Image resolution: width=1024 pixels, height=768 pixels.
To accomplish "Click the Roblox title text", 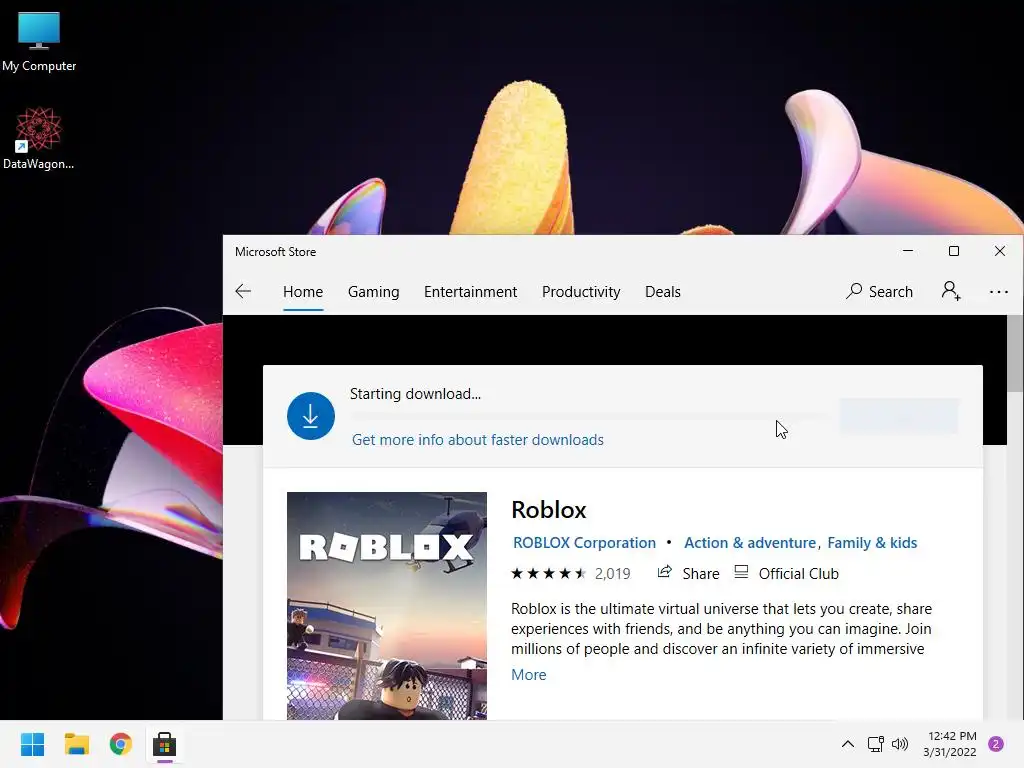I will click(x=549, y=510).
